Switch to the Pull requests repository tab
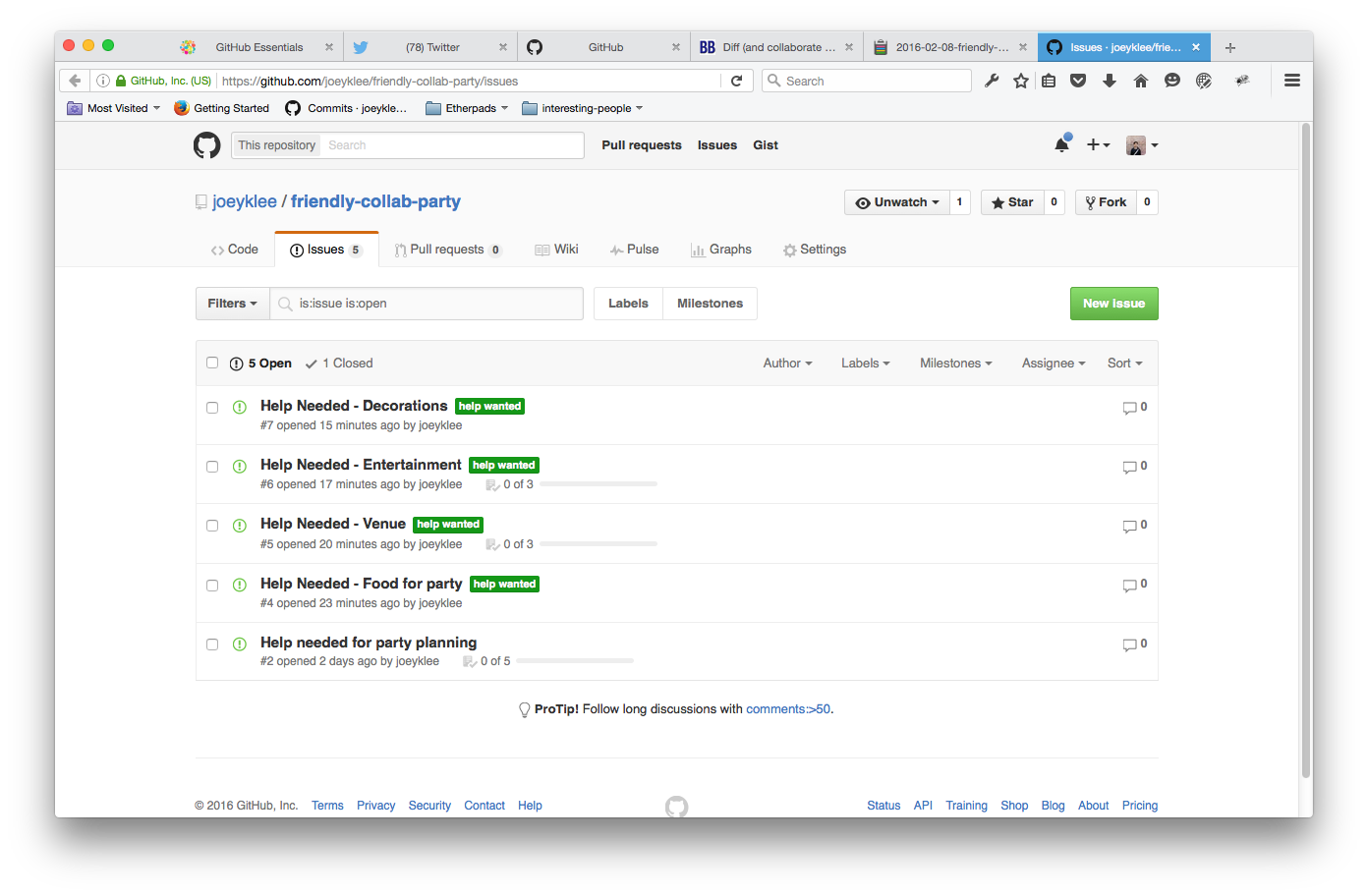Viewport: 1368px width, 896px height. pyautogui.click(x=447, y=250)
